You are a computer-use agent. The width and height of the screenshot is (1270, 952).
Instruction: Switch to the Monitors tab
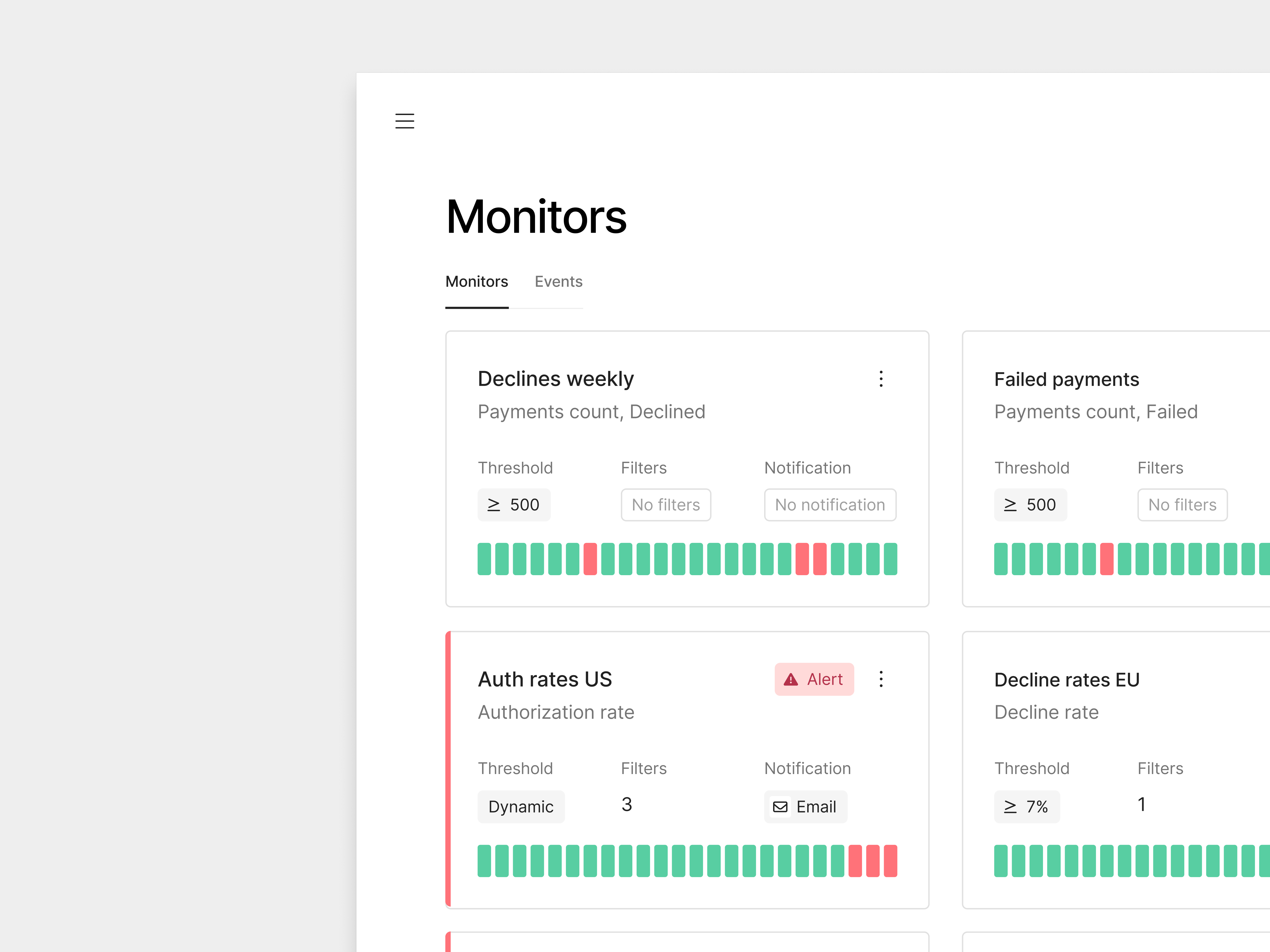pyautogui.click(x=477, y=282)
